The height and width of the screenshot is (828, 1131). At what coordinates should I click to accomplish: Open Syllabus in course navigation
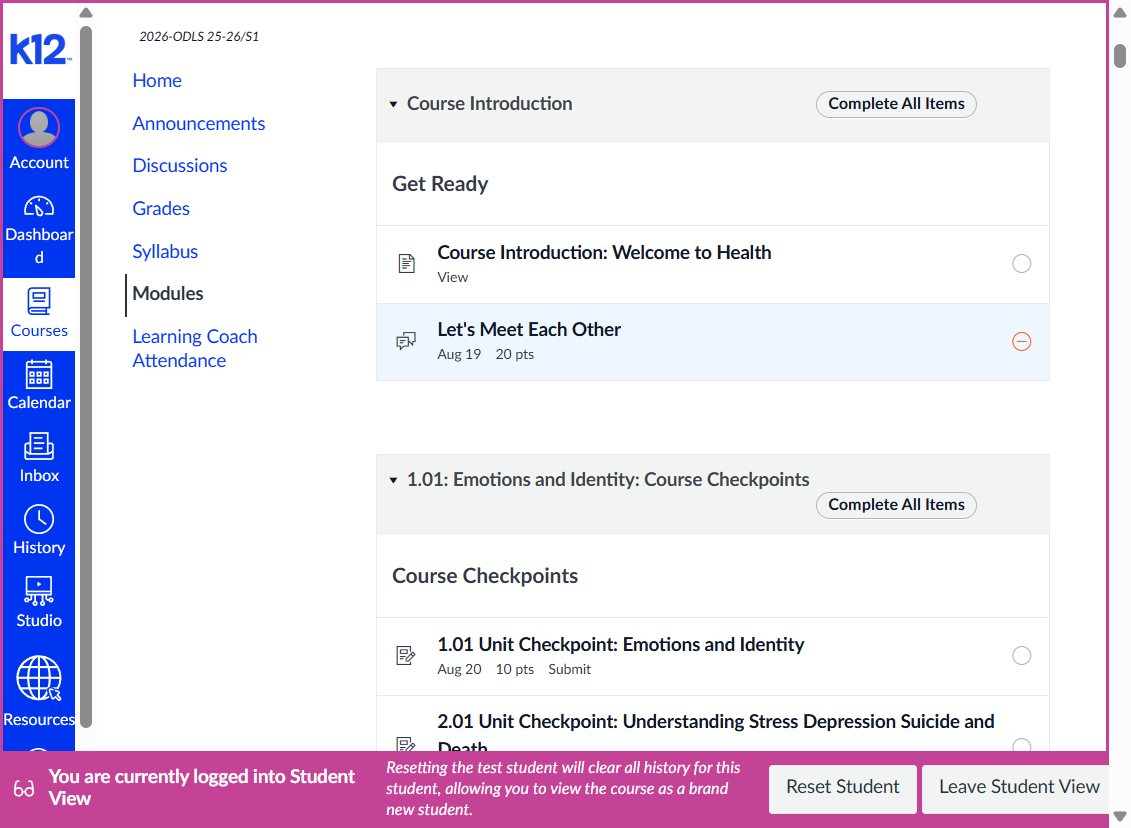tap(165, 252)
